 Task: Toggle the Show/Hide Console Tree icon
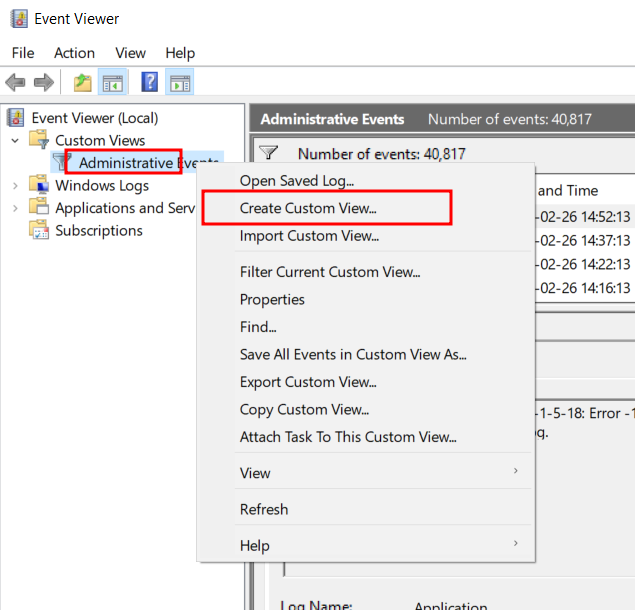coord(112,83)
